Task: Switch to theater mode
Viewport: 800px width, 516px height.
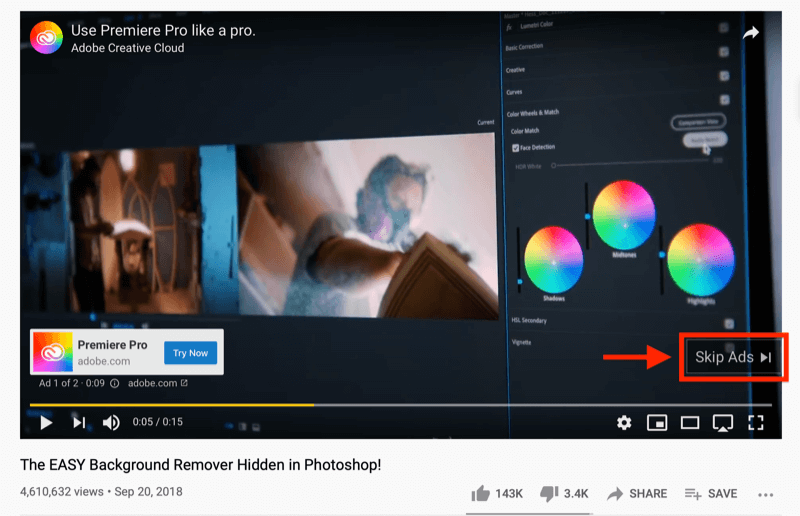Action: [690, 423]
